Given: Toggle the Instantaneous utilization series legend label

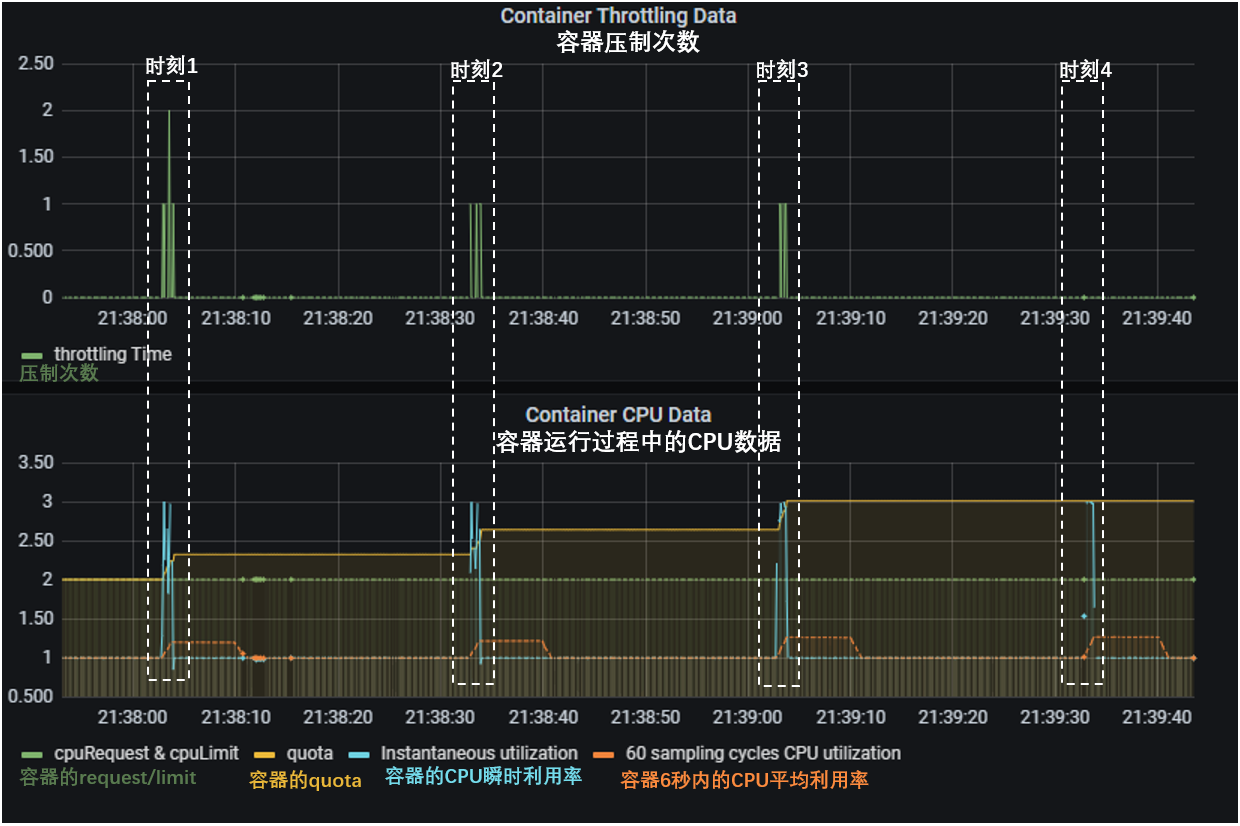Looking at the screenshot, I should click(479, 753).
